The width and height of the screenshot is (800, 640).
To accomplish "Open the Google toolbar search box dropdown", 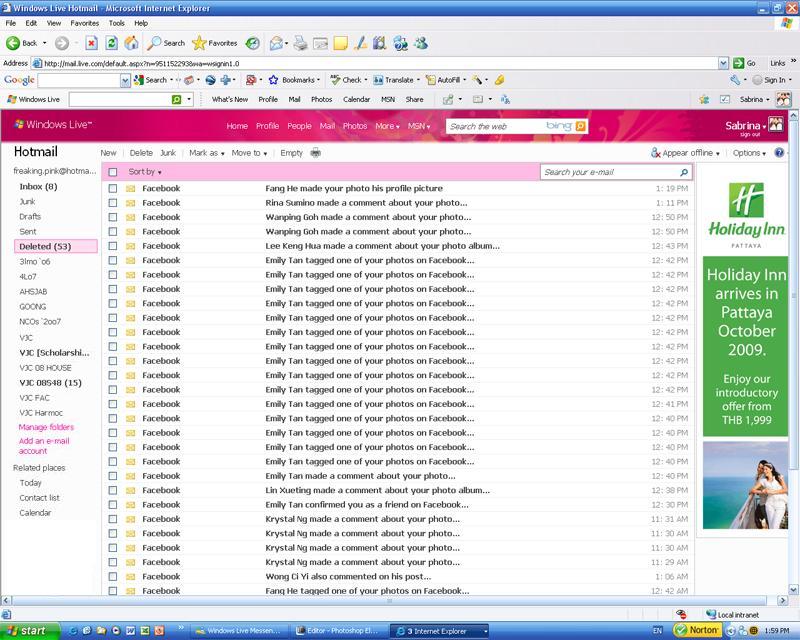I will [x=125, y=80].
